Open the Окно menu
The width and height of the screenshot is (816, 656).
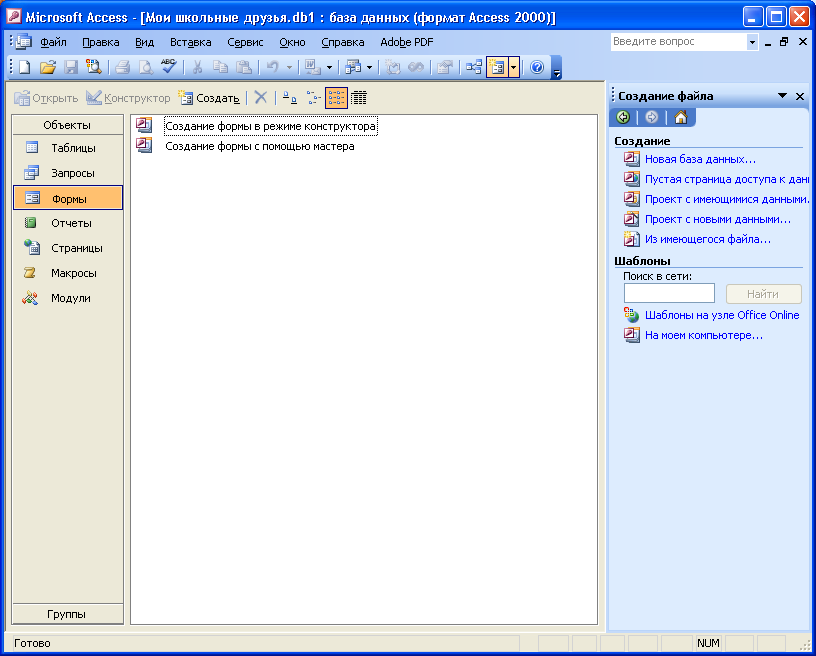(x=292, y=42)
